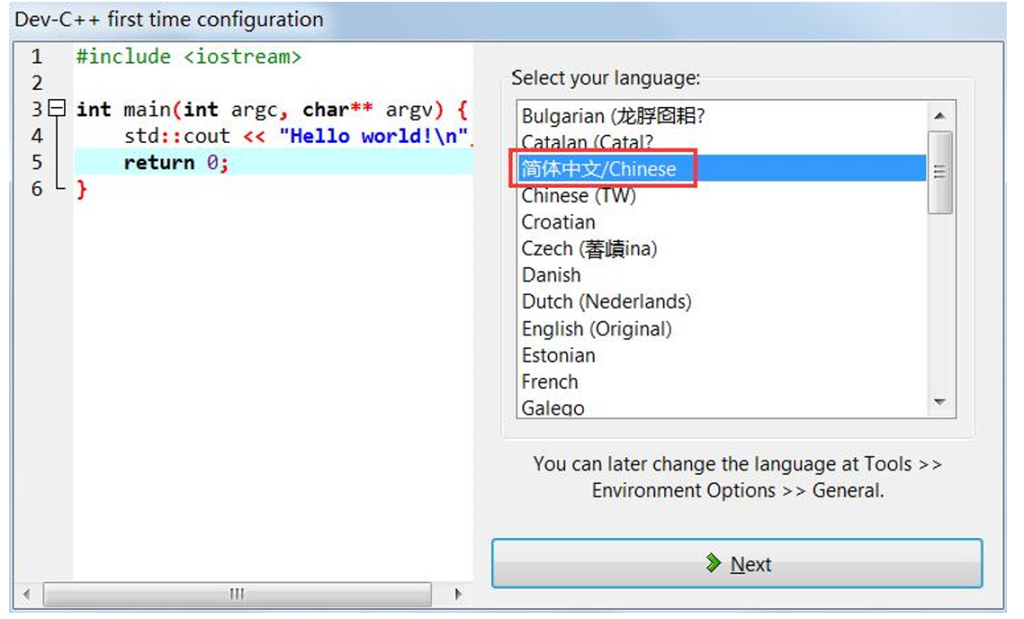The width and height of the screenshot is (1024, 619).
Task: Click the return 0 line in the preview
Action: tap(180, 162)
